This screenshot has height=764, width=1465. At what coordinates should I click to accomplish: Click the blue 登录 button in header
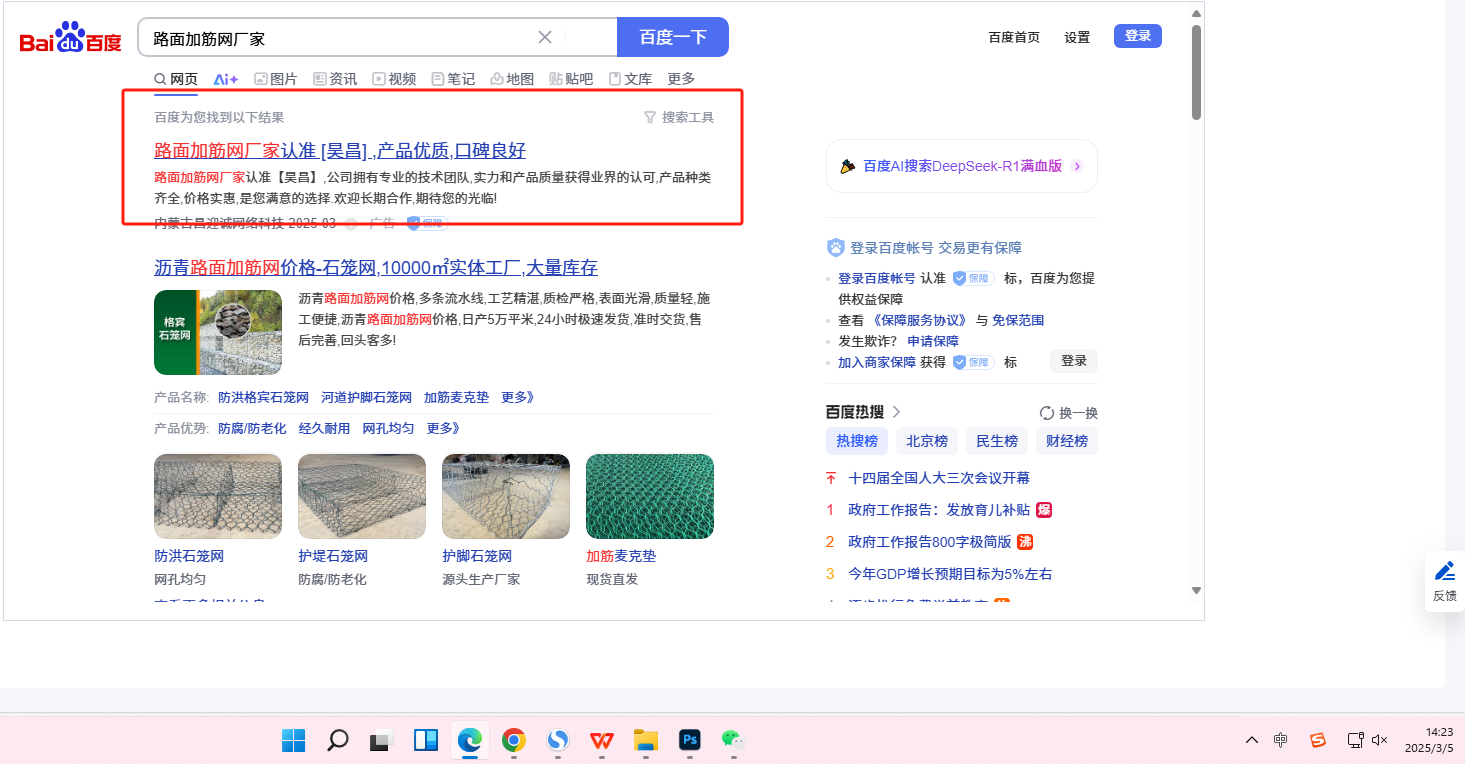pos(1138,36)
